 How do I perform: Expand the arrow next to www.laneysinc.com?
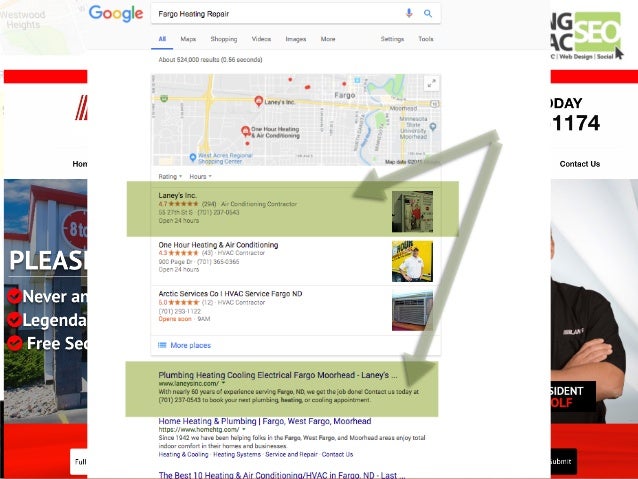(x=223, y=383)
